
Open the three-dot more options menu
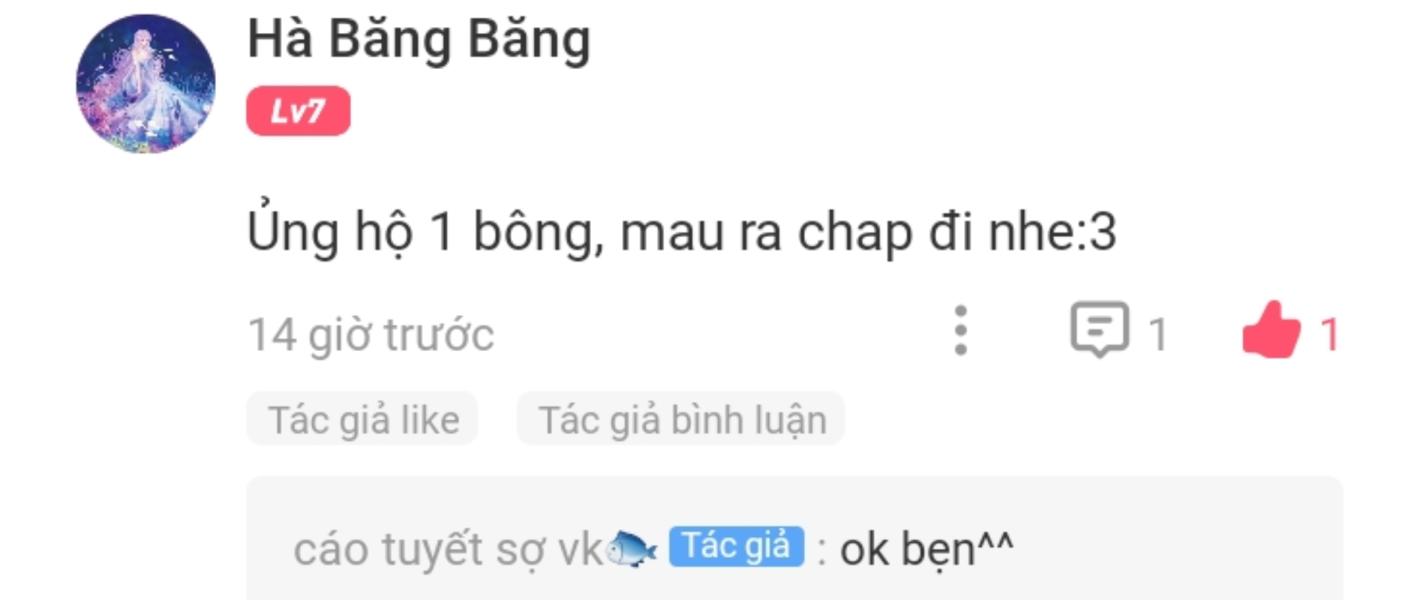click(x=960, y=331)
